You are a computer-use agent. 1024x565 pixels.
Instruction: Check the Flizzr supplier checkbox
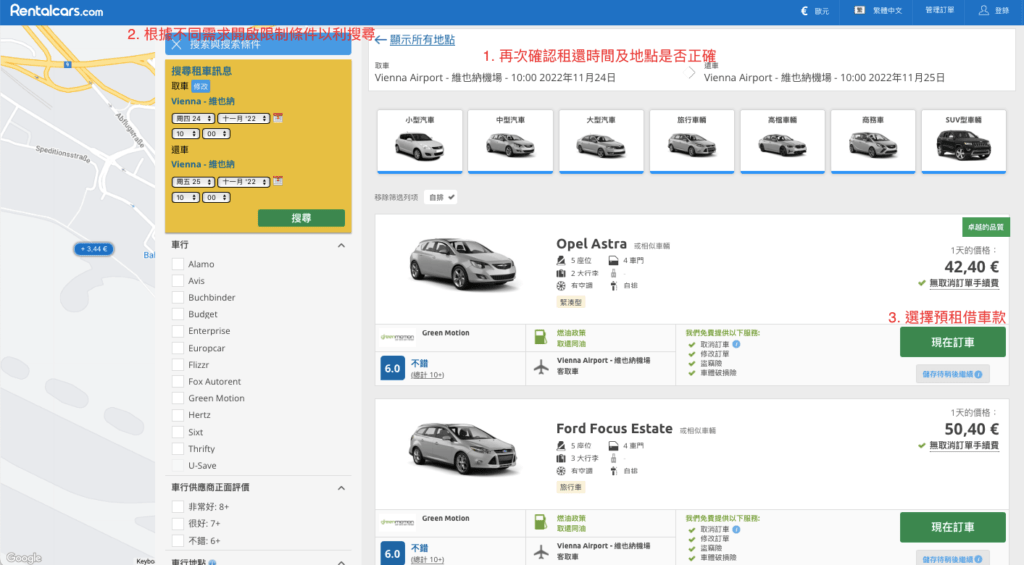178,365
